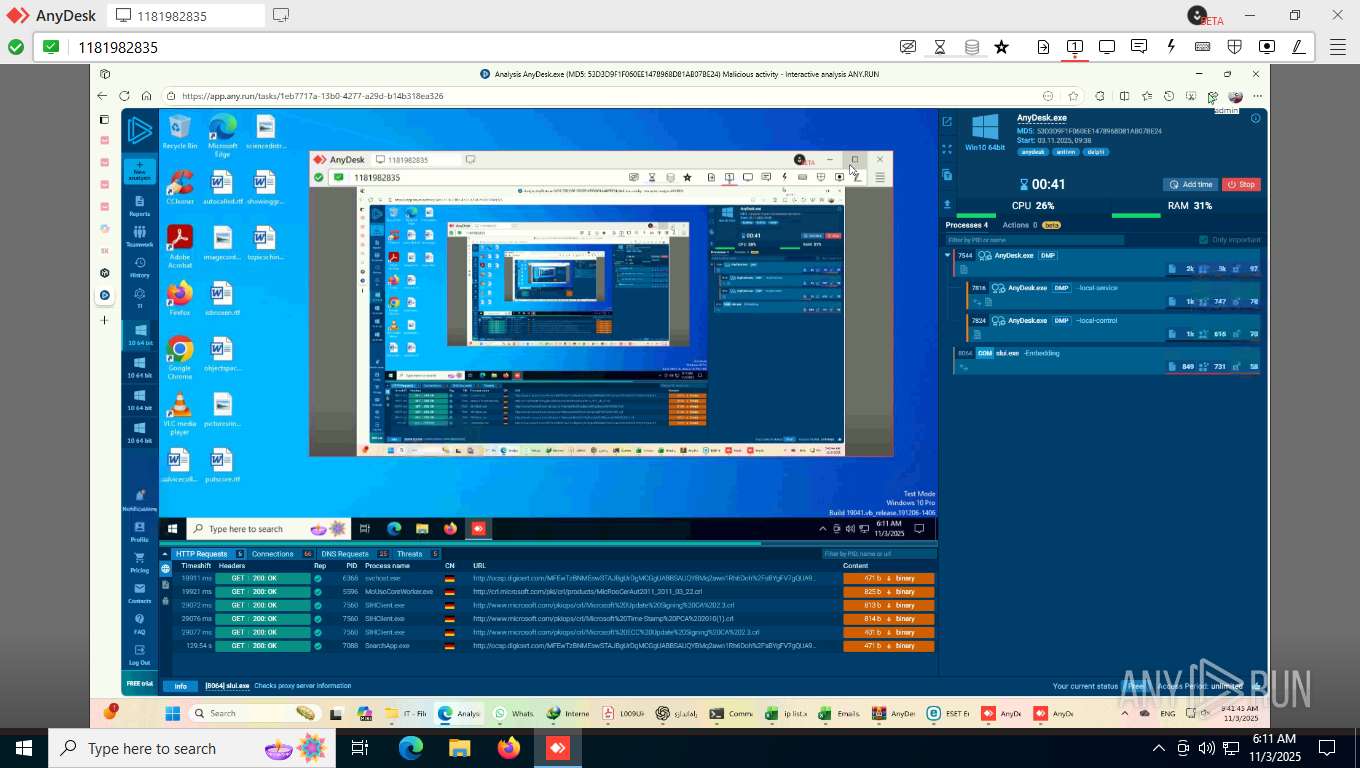Select the 8064 slui.exe process row
The height and width of the screenshot is (768, 1360).
1108,360
